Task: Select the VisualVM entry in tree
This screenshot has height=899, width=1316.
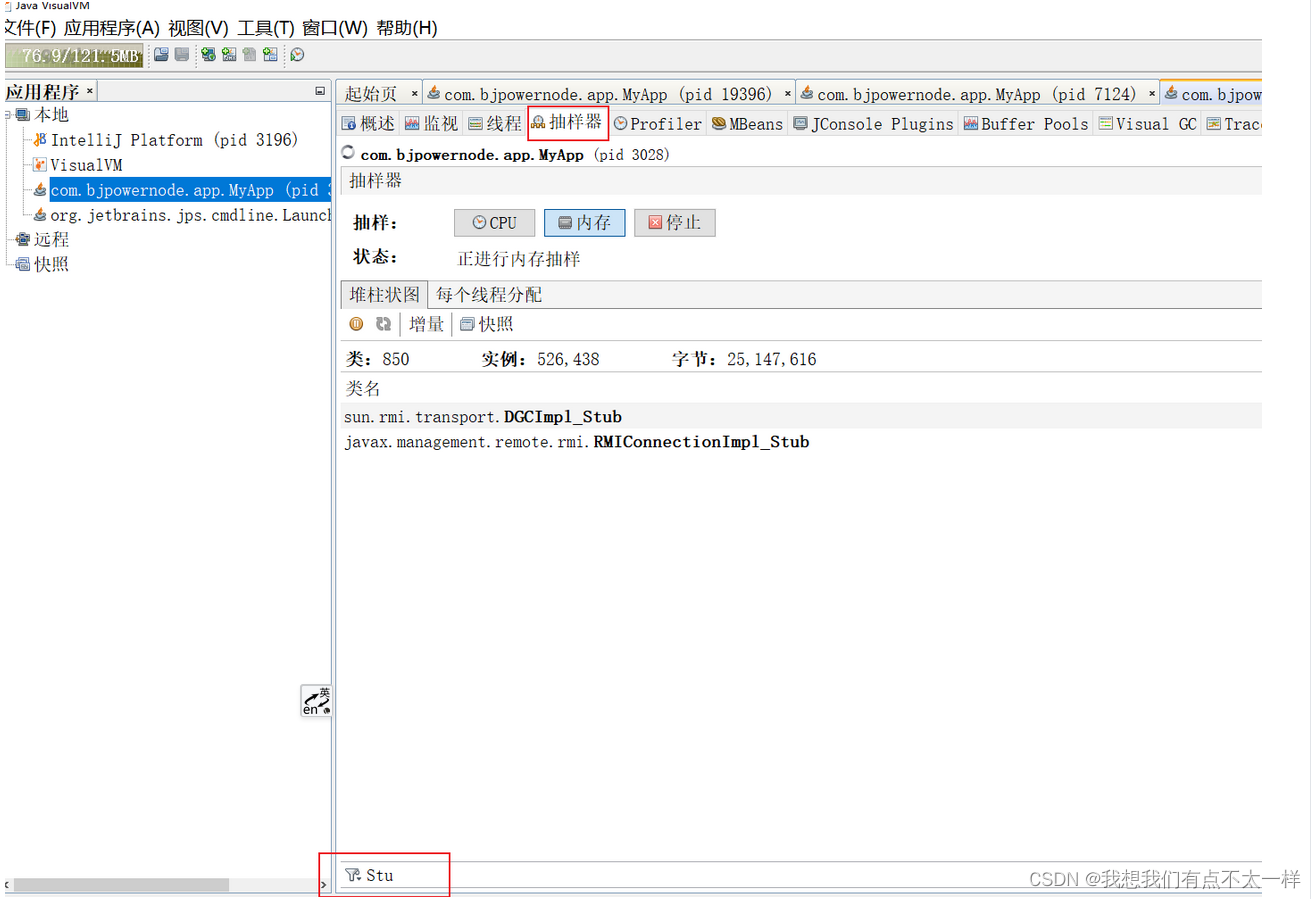Action: [86, 165]
